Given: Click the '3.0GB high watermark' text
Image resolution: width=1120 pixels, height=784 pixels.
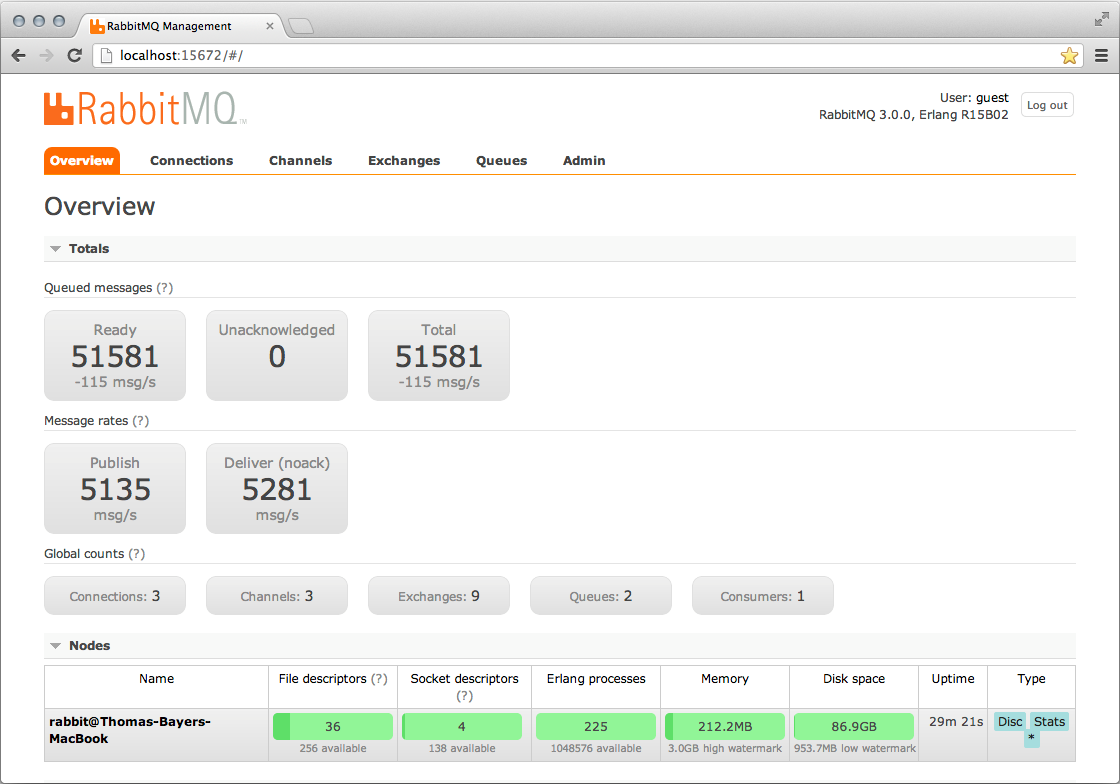Looking at the screenshot, I should [725, 748].
